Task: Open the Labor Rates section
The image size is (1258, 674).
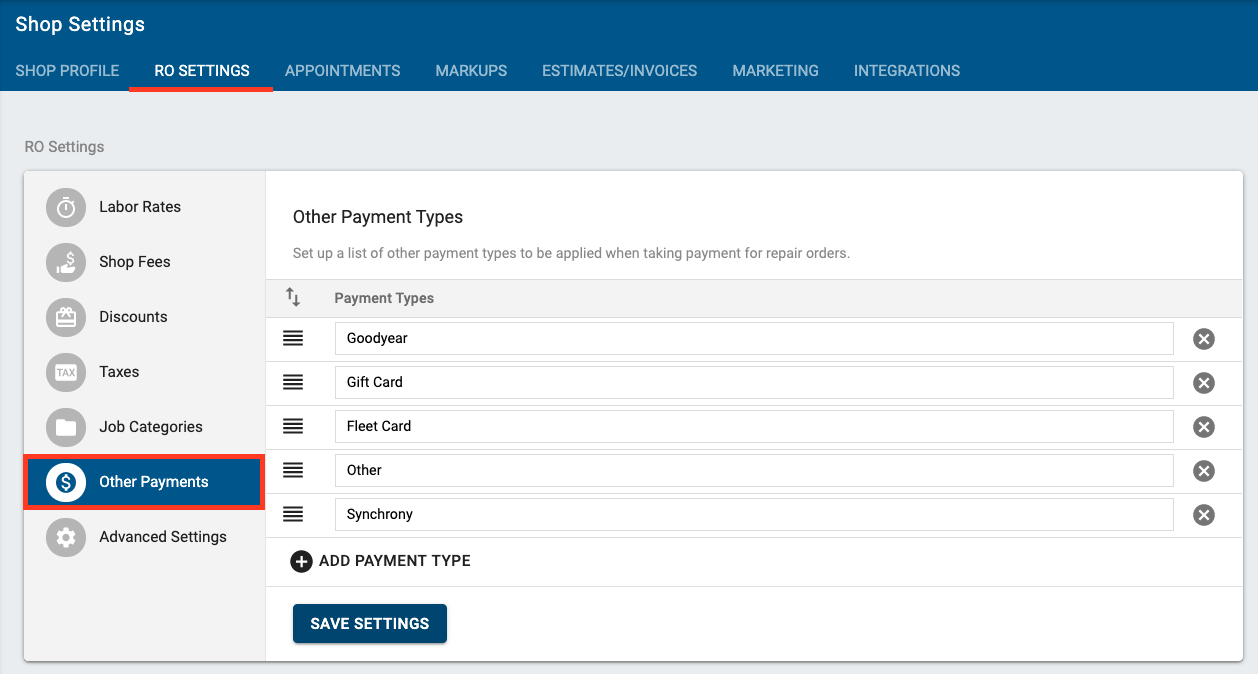Action: tap(144, 207)
